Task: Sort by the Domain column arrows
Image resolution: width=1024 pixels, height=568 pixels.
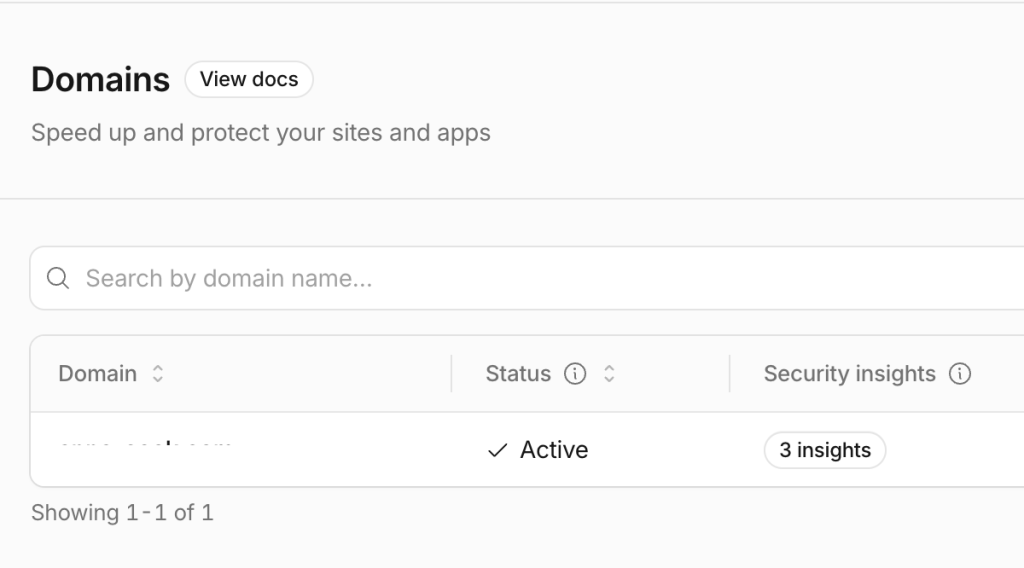Action: [x=157, y=373]
